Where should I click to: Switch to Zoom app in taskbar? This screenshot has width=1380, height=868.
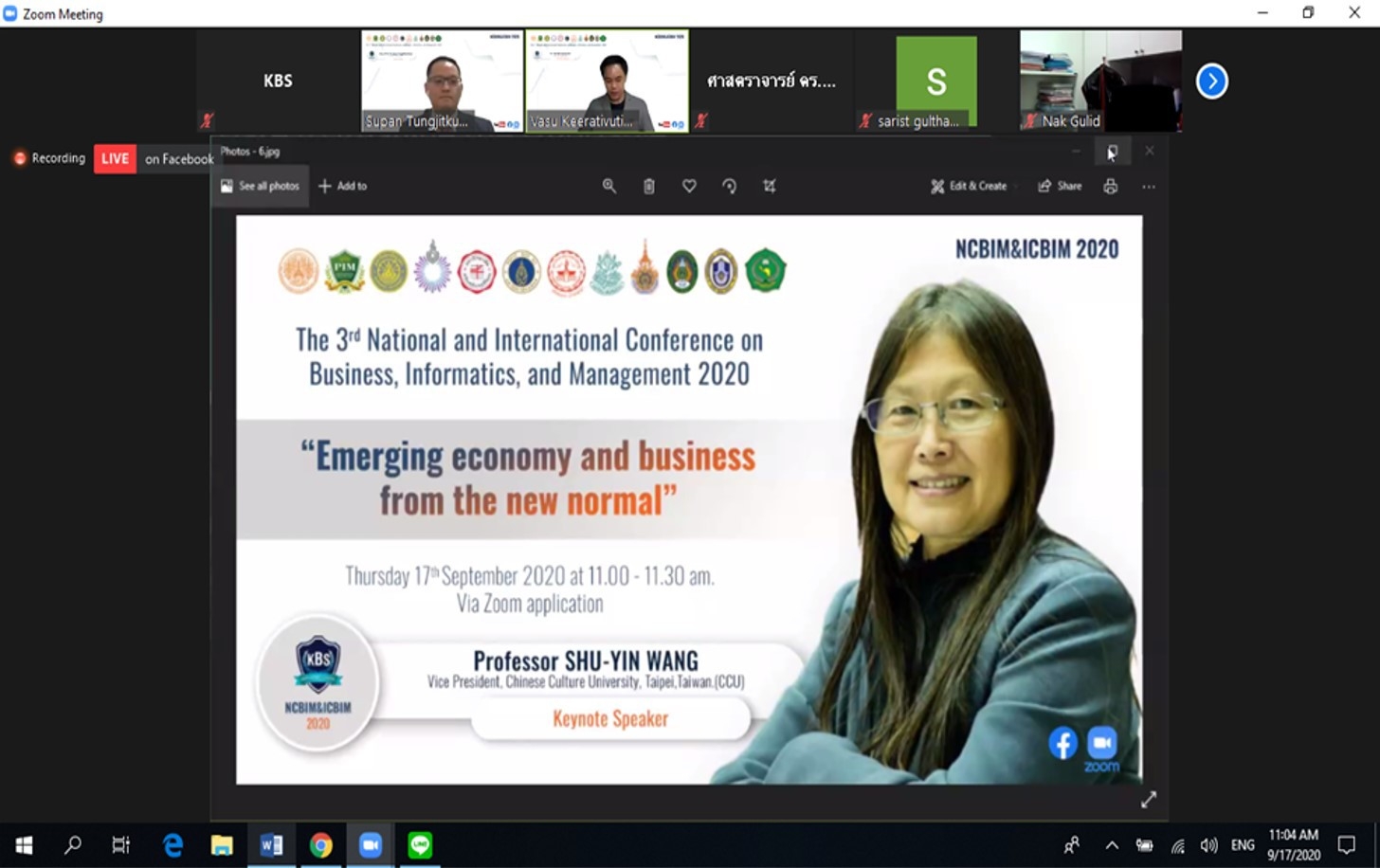371,844
